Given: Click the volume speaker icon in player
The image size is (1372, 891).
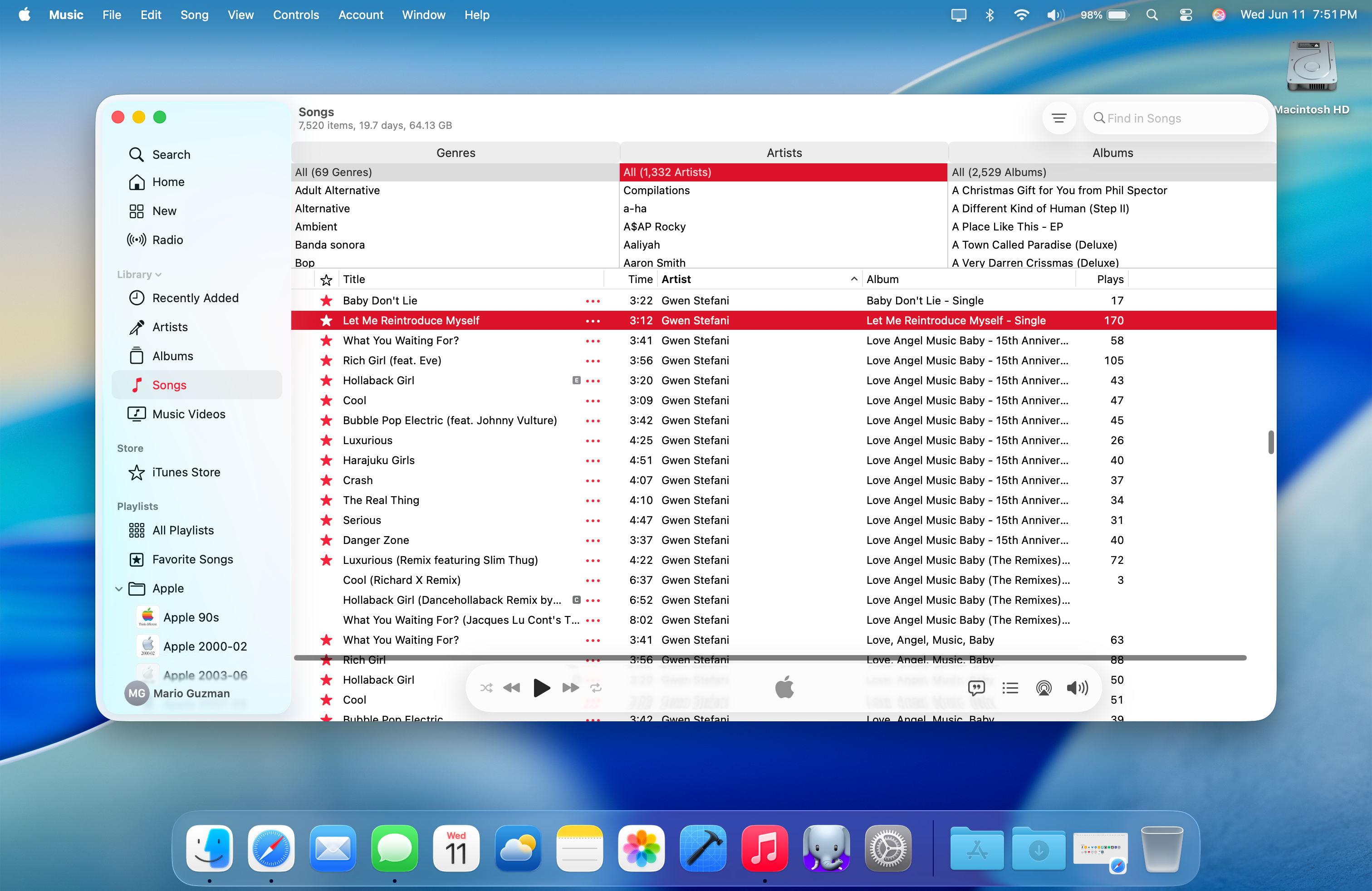Looking at the screenshot, I should 1077,688.
